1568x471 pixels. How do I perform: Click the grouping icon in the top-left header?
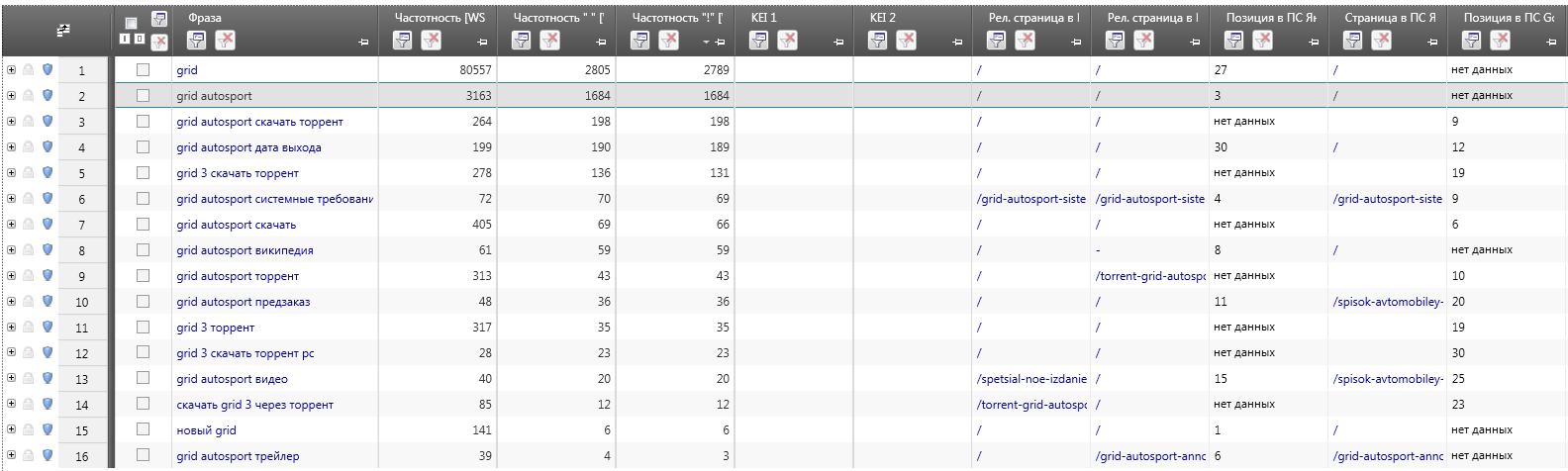point(63,31)
